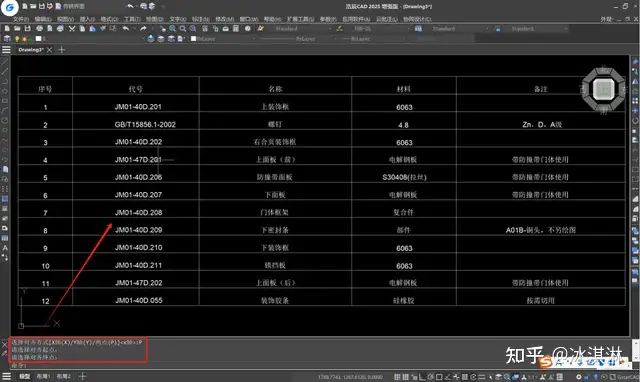
Task: Click the Open file icon in main toolbar
Action: coord(17,29)
